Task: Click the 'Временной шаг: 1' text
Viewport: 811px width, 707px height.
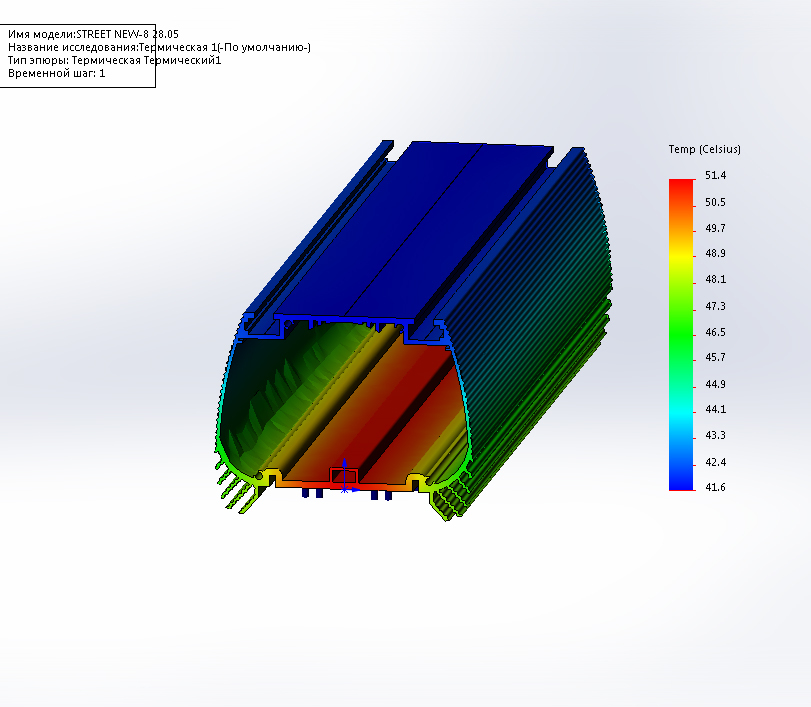Action: 56,73
